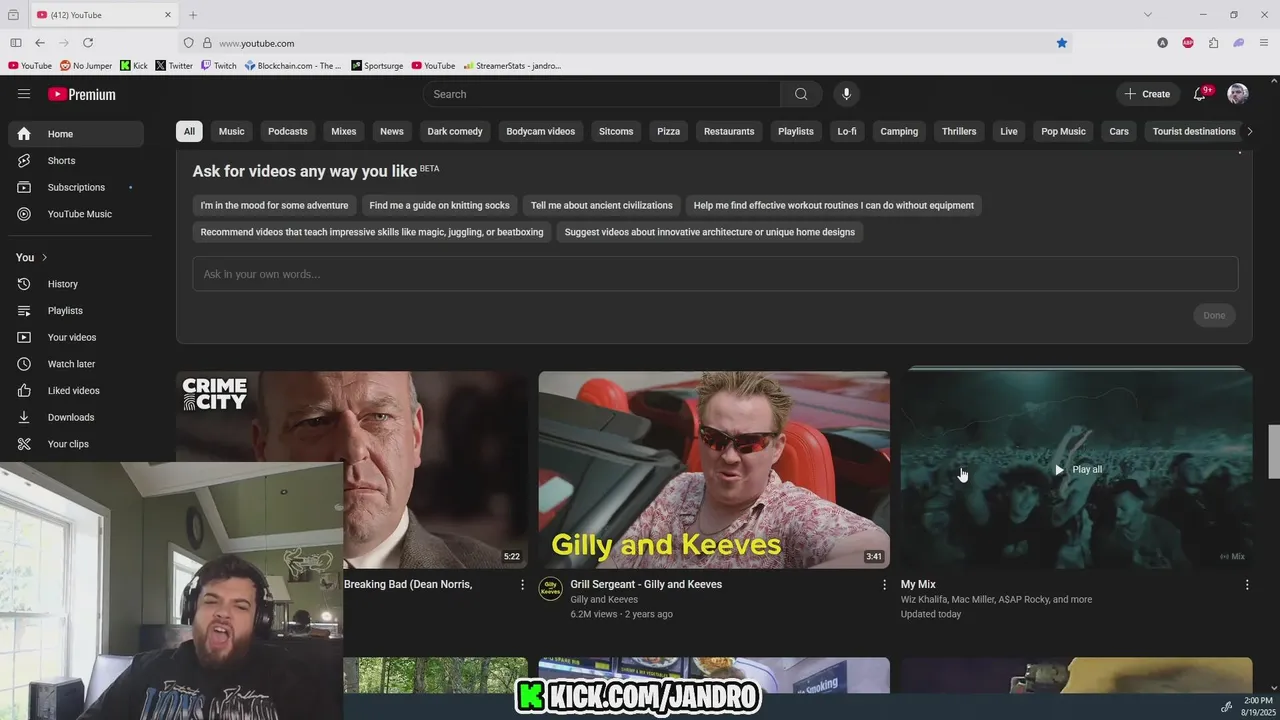The height and width of the screenshot is (720, 1280).
Task: Expand the You section chevron
Action: tap(44, 258)
